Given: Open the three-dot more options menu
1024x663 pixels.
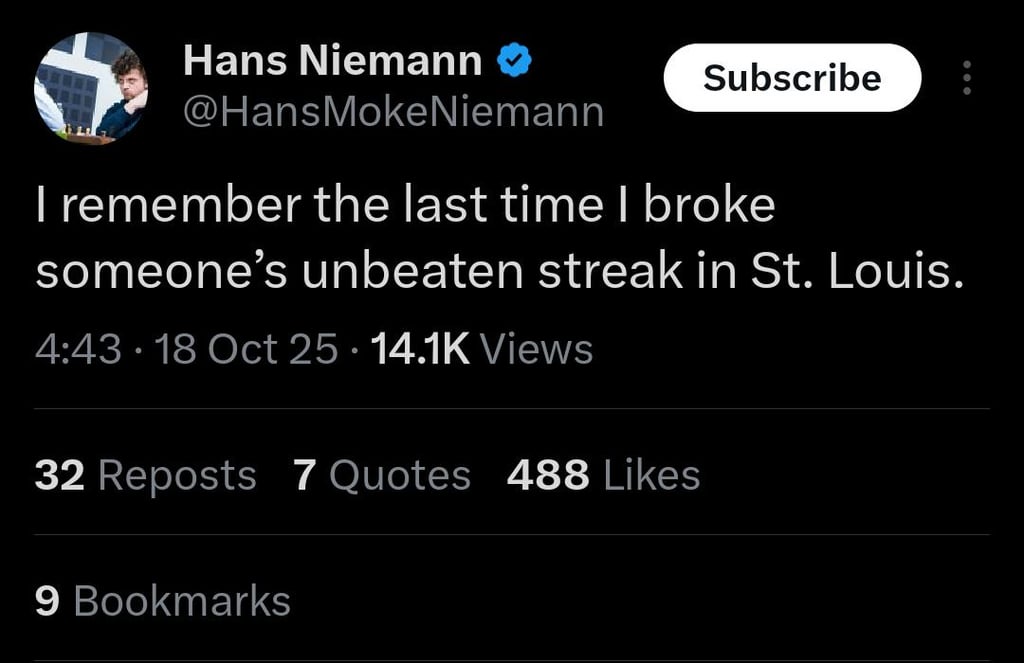Looking at the screenshot, I should pos(966,78).
